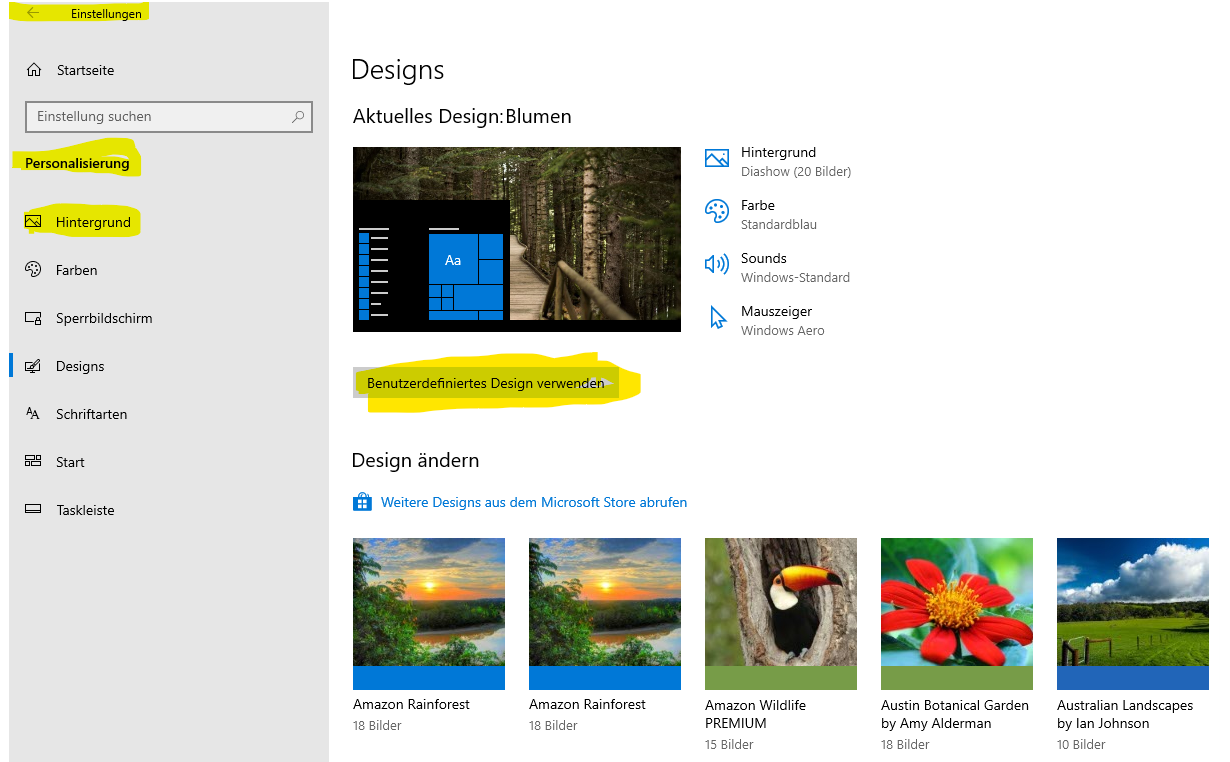The image size is (1230, 762).
Task: Click the Farbe palette icon beside the preview
Action: [x=717, y=211]
